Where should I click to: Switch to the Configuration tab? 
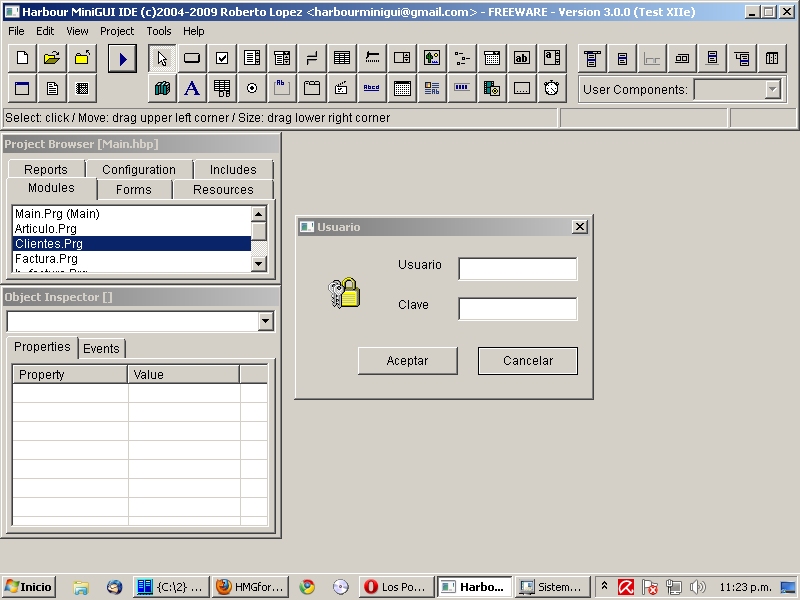tap(139, 169)
